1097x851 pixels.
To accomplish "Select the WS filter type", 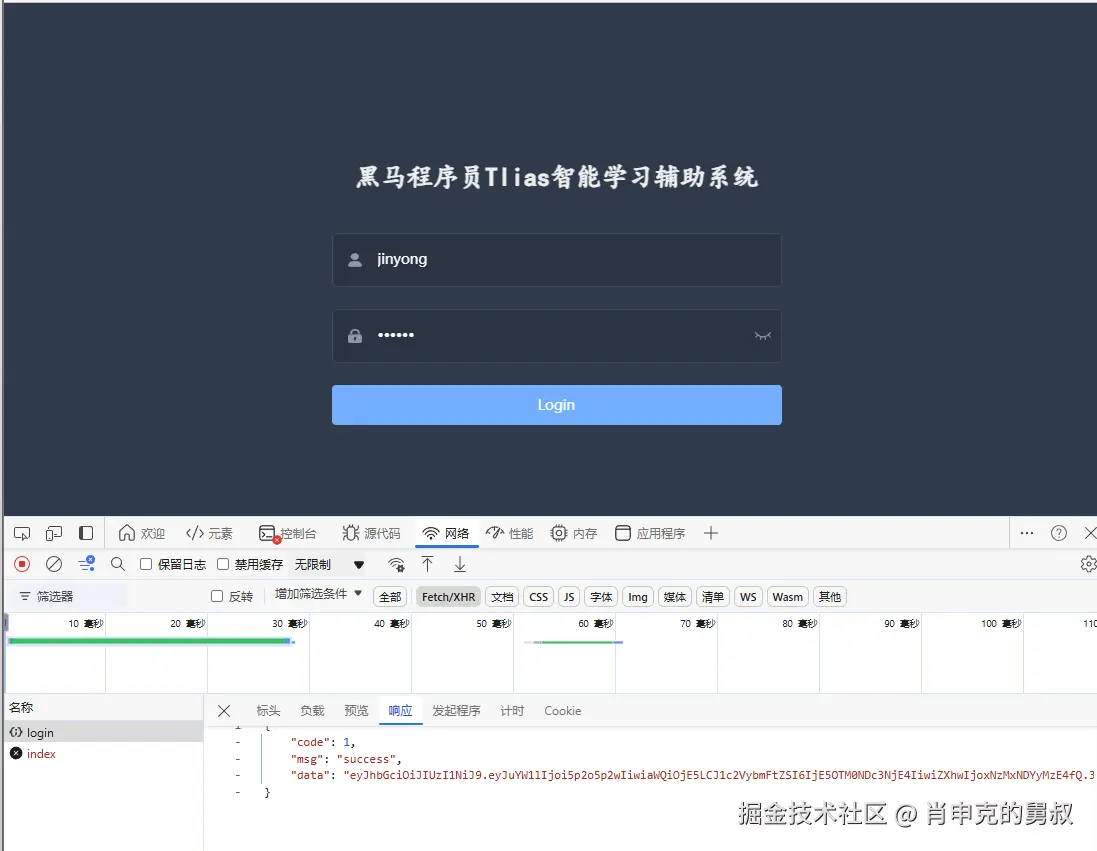I will point(749,597).
